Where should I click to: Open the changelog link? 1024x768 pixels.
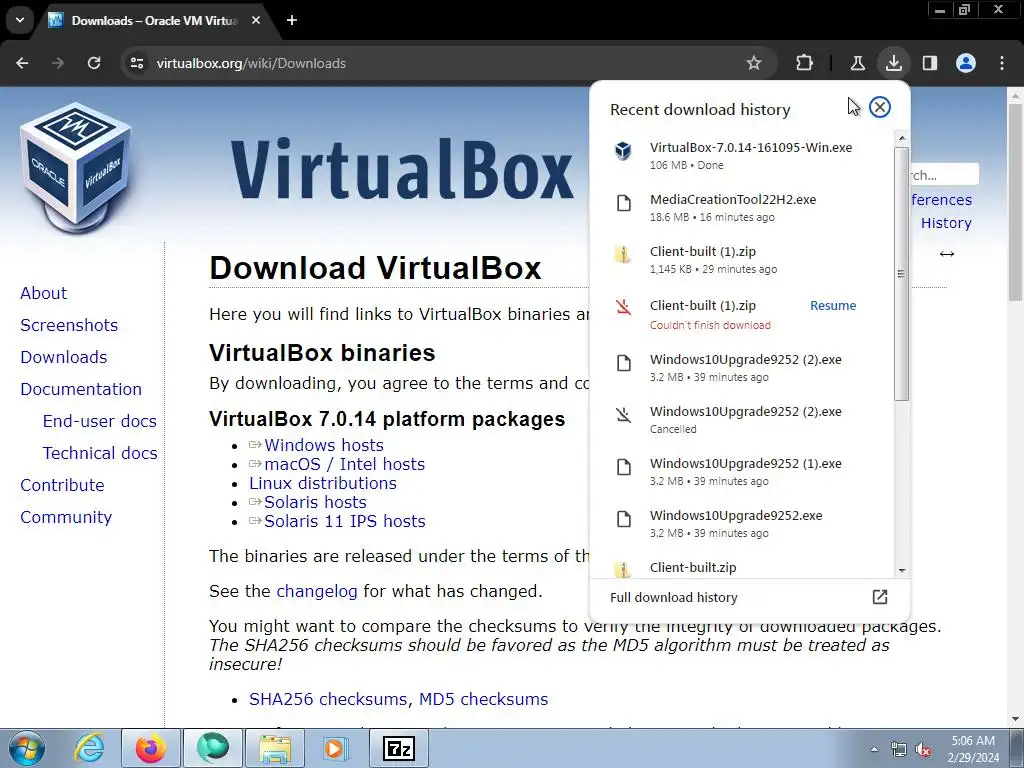[x=317, y=591]
